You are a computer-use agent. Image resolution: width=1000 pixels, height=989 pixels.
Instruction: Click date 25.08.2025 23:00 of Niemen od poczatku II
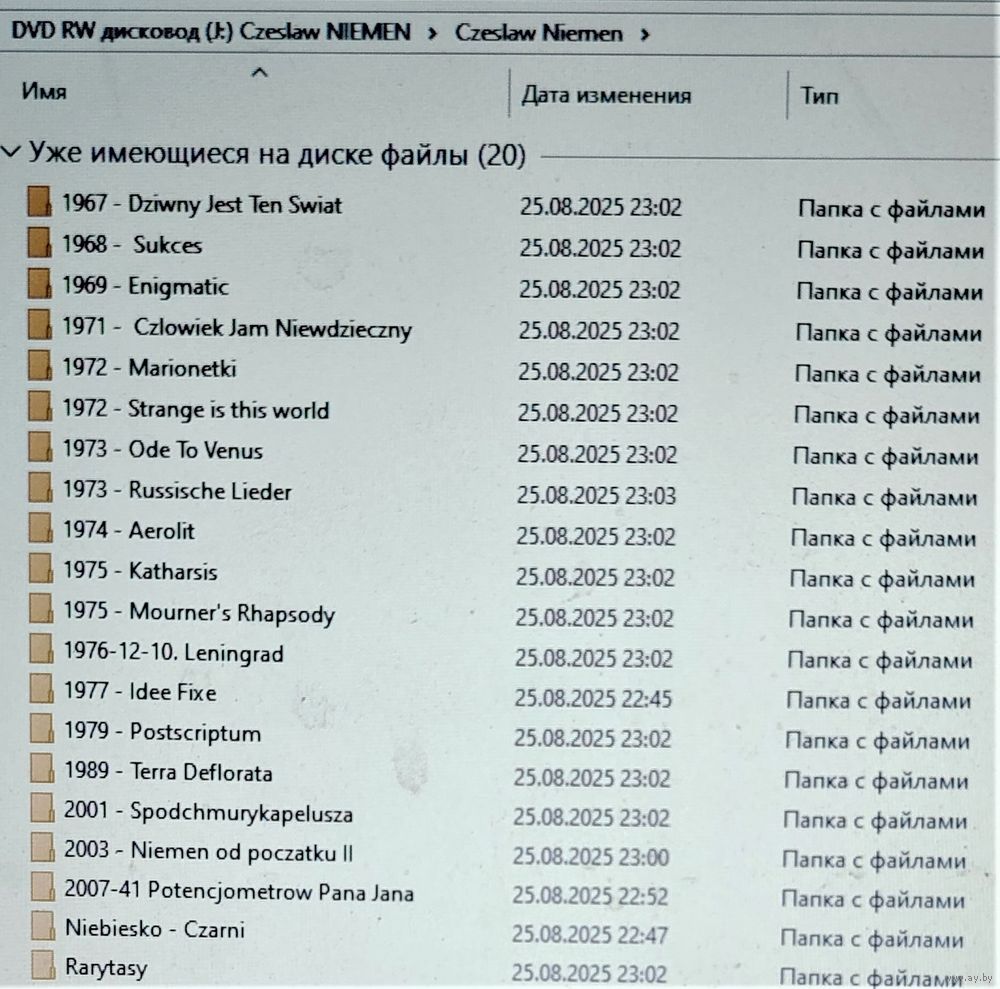tap(591, 856)
